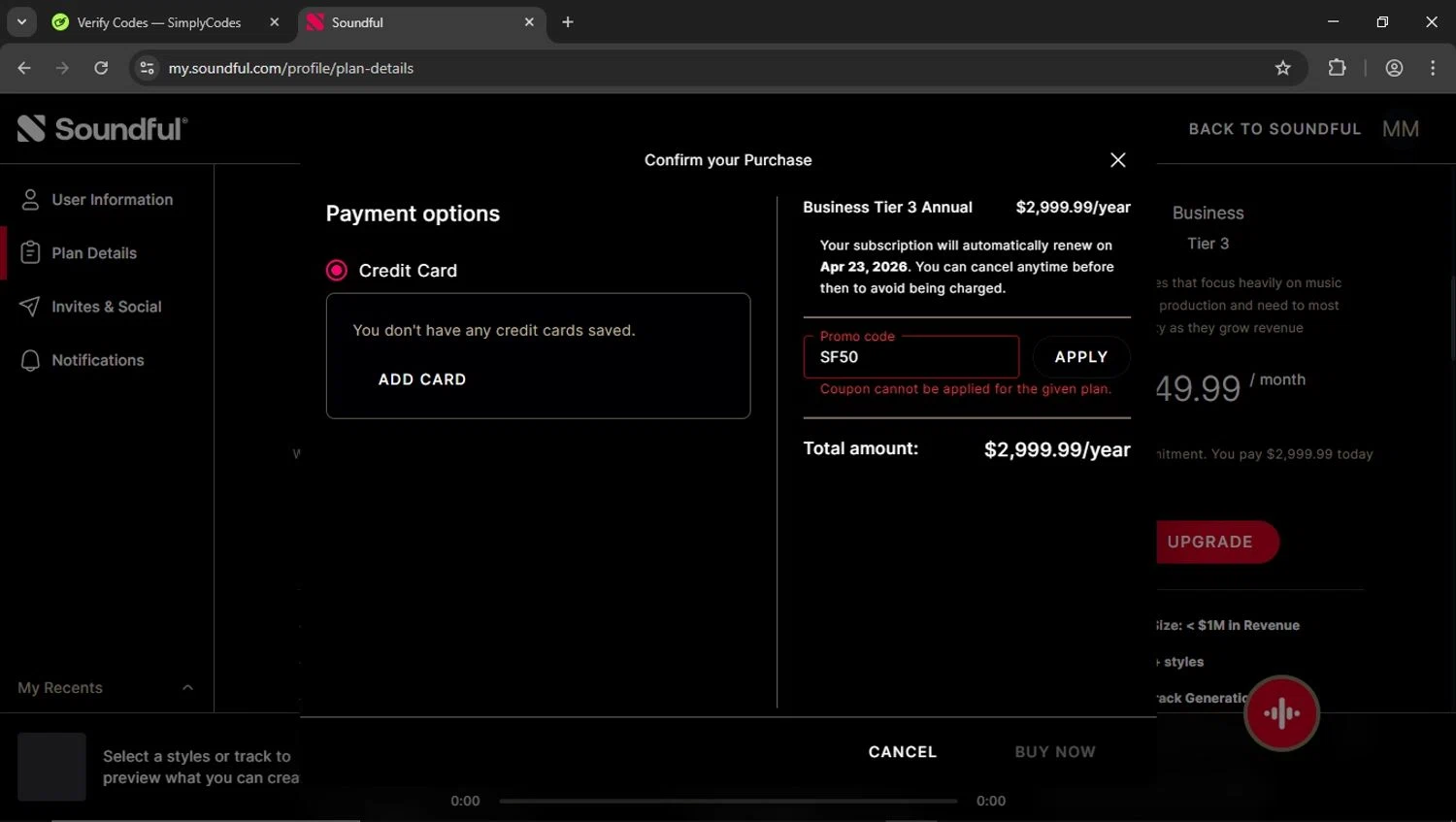Close the Soundful tab
The height and width of the screenshot is (822, 1456).
pyautogui.click(x=529, y=22)
